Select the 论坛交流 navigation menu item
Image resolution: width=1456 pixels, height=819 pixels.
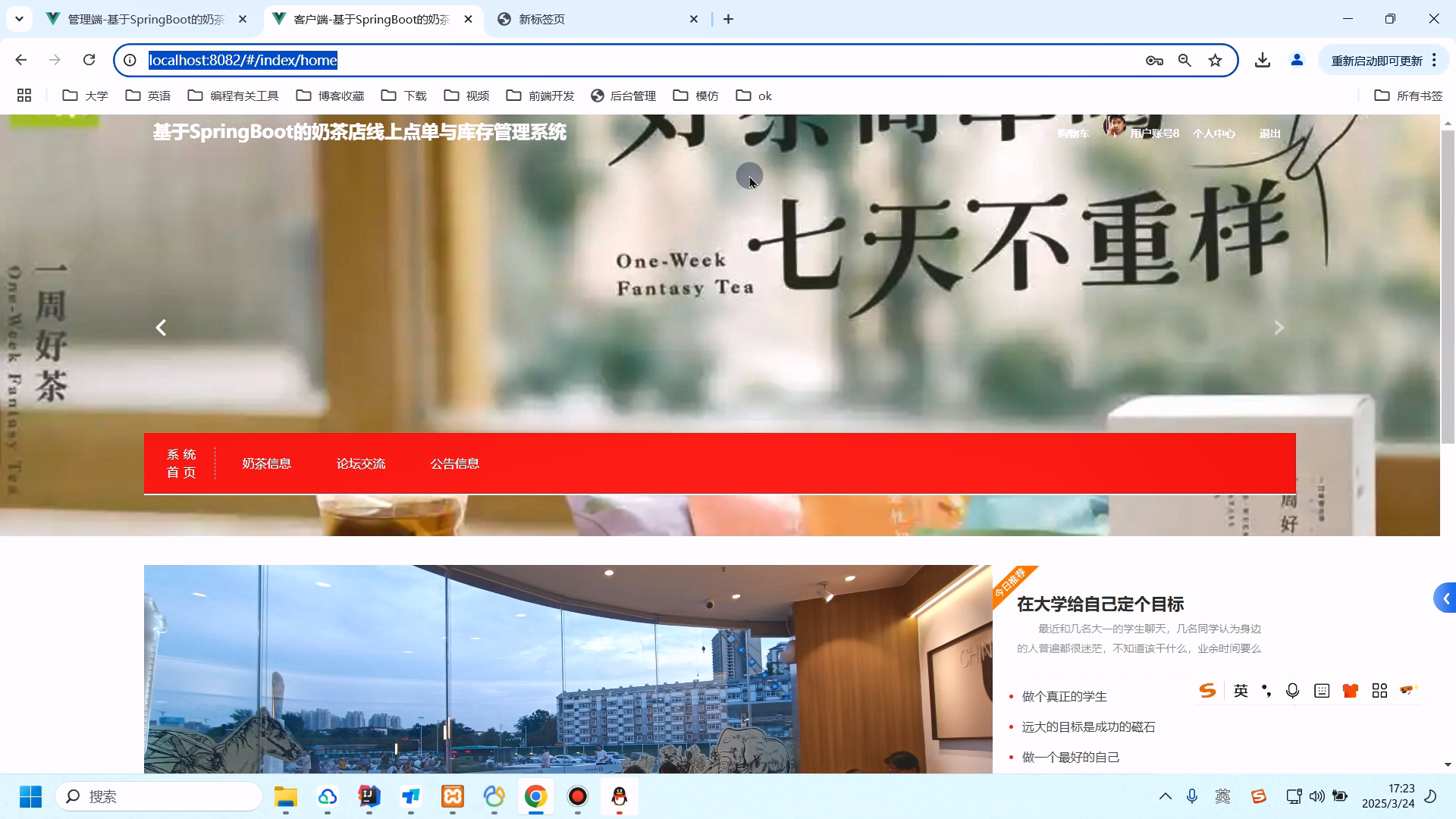361,463
